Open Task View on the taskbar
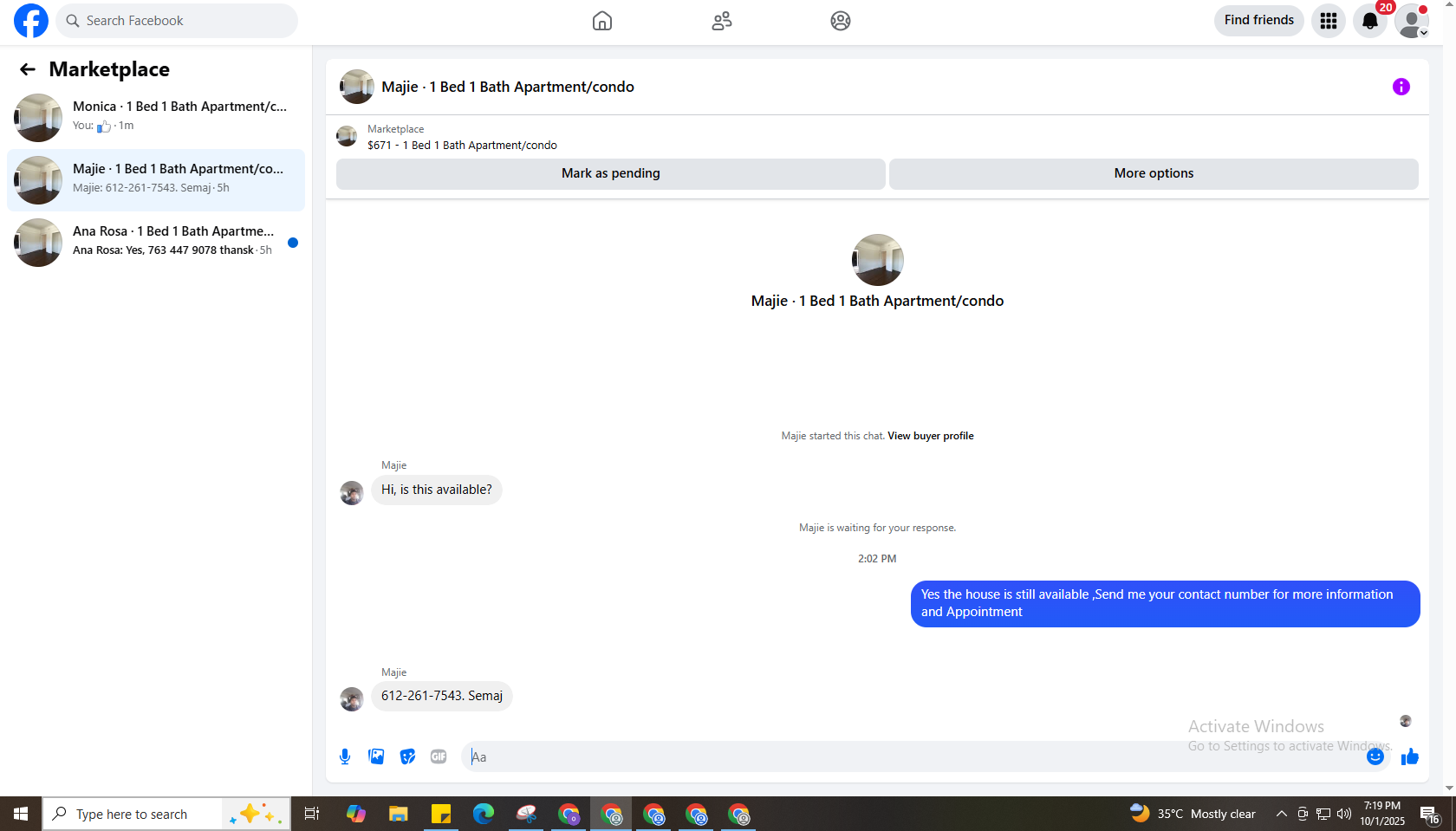Screen dimensions: 1456x831 pos(312,814)
